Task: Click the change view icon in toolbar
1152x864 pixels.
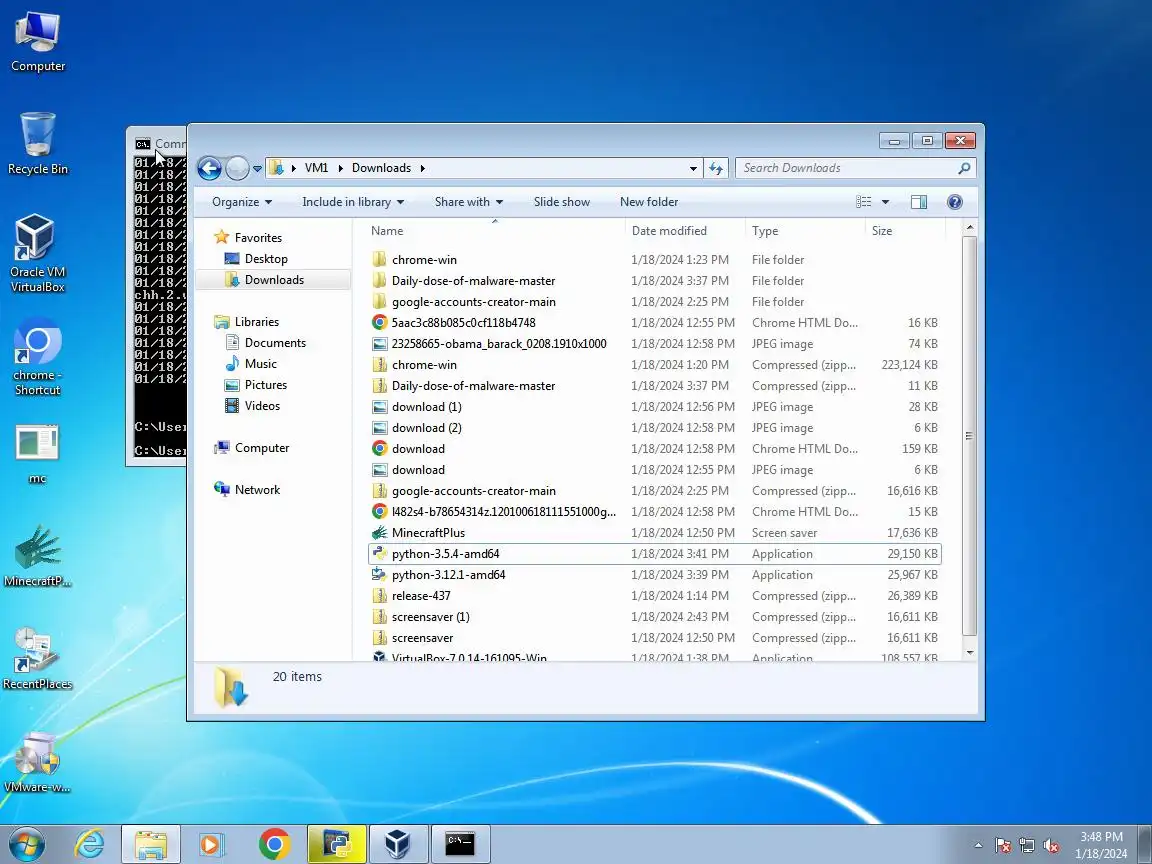Action: (x=864, y=202)
